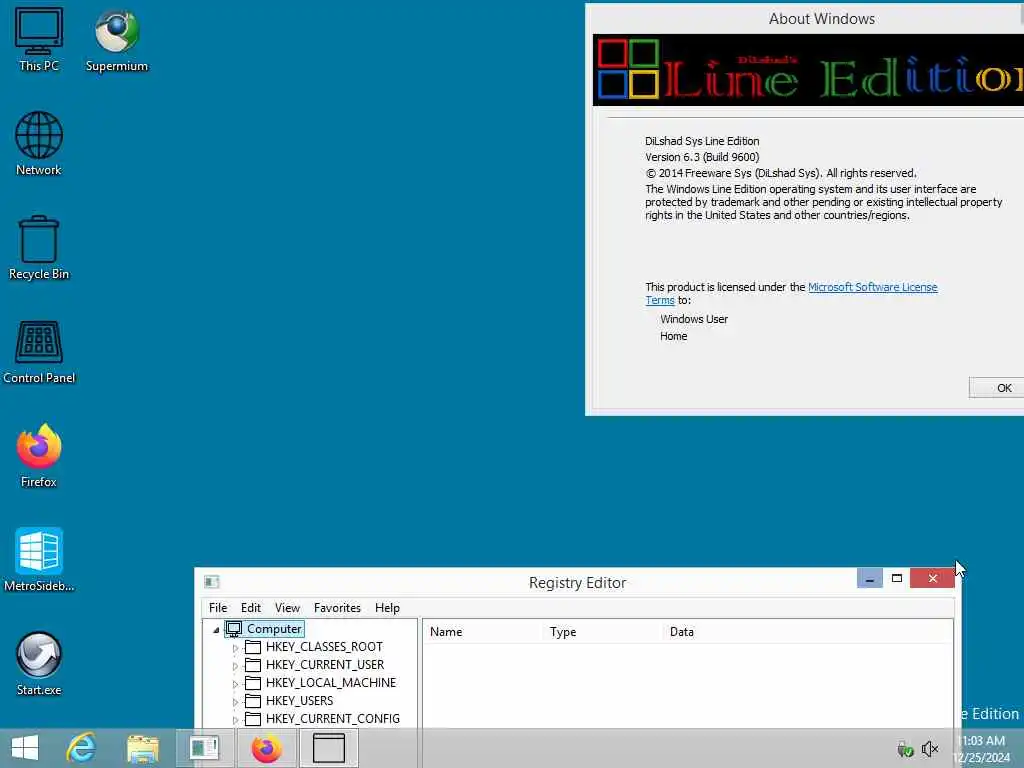
Task: Open the Network desktop icon
Action: (39, 144)
